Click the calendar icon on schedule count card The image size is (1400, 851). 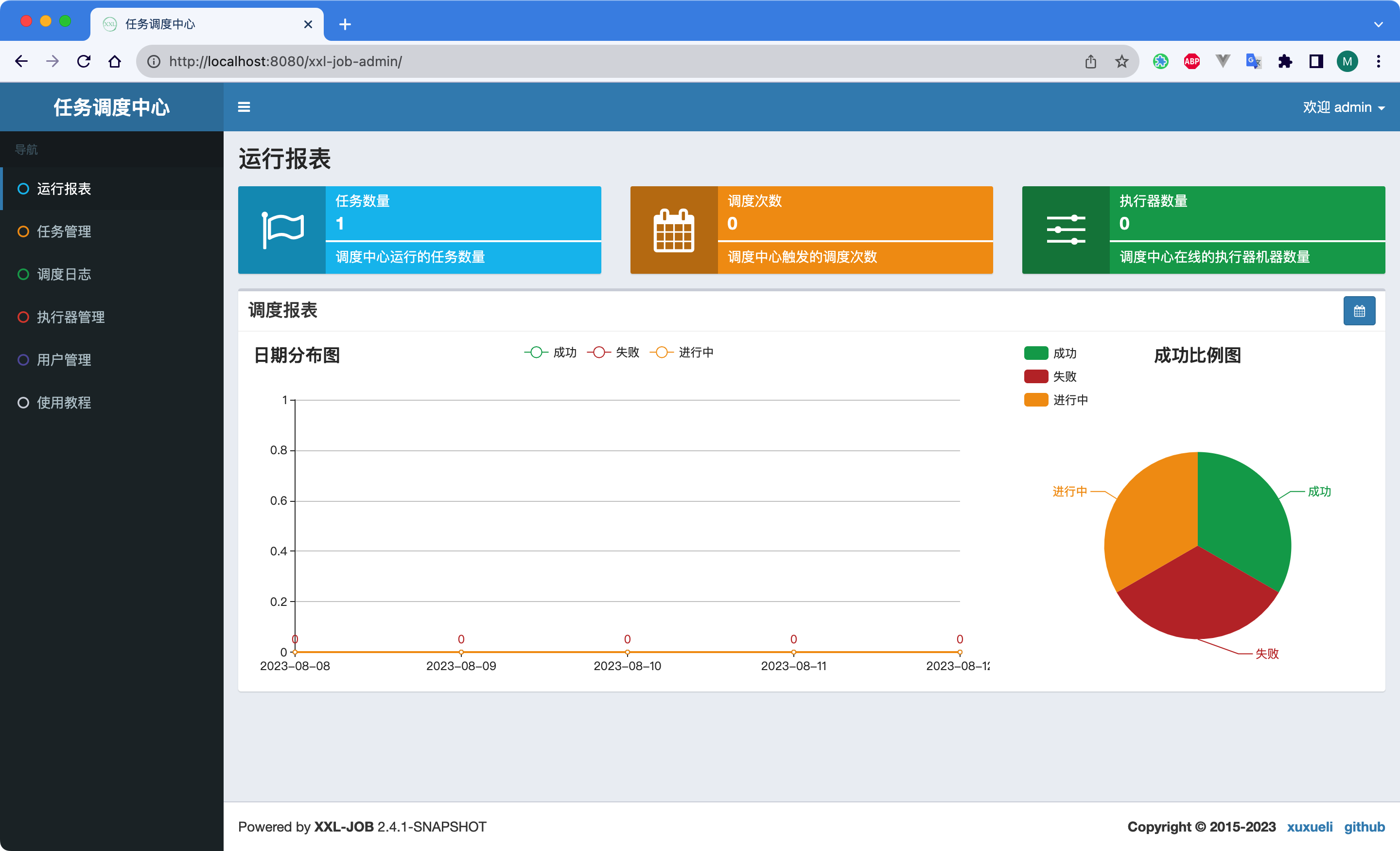pos(674,230)
